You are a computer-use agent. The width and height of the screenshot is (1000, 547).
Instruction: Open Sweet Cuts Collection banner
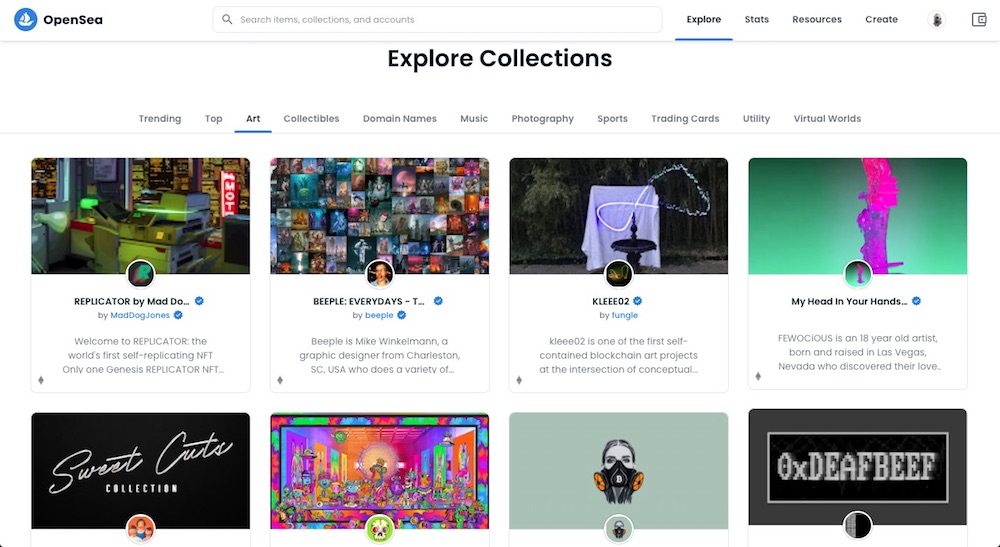tap(140, 470)
